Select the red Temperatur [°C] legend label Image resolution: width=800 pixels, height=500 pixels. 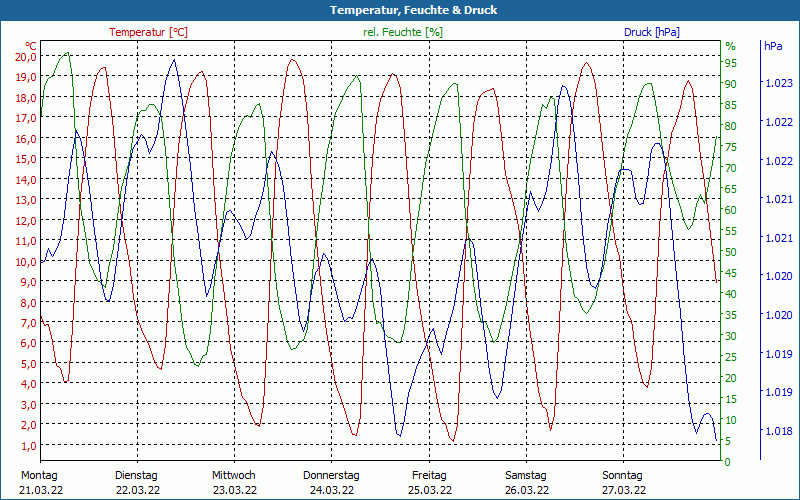[148, 32]
